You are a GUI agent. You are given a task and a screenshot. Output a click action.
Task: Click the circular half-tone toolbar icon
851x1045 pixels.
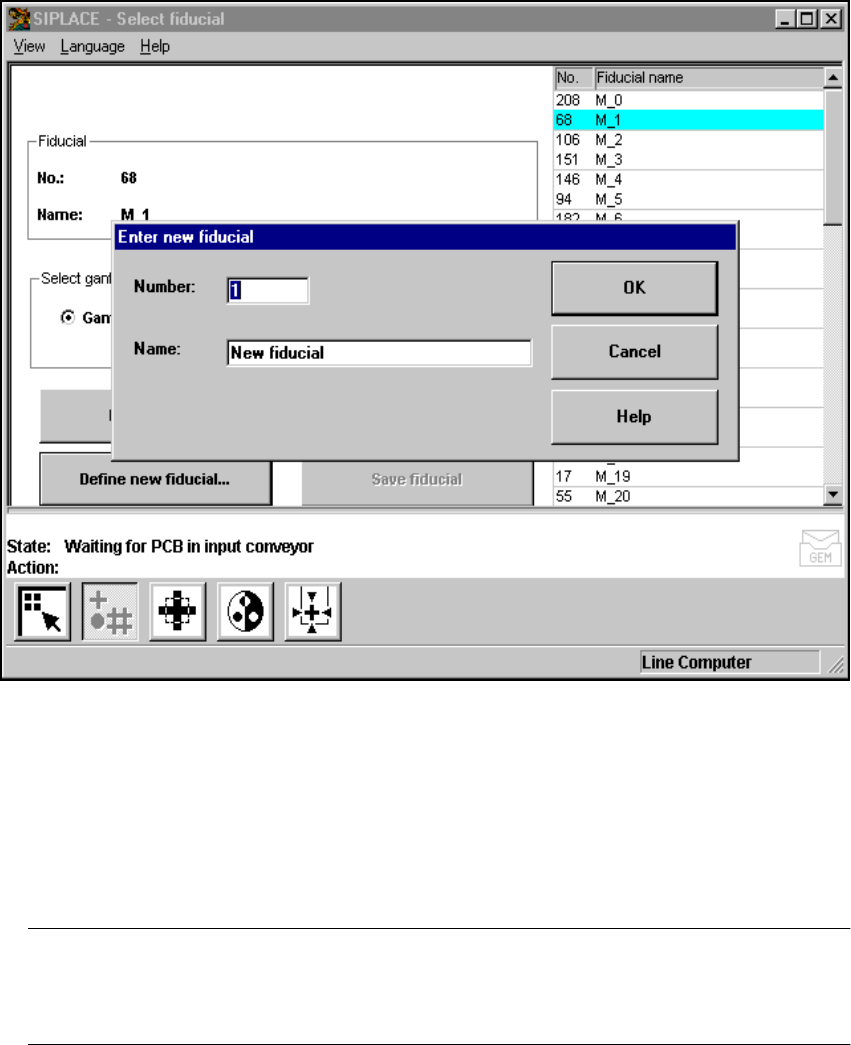point(245,611)
